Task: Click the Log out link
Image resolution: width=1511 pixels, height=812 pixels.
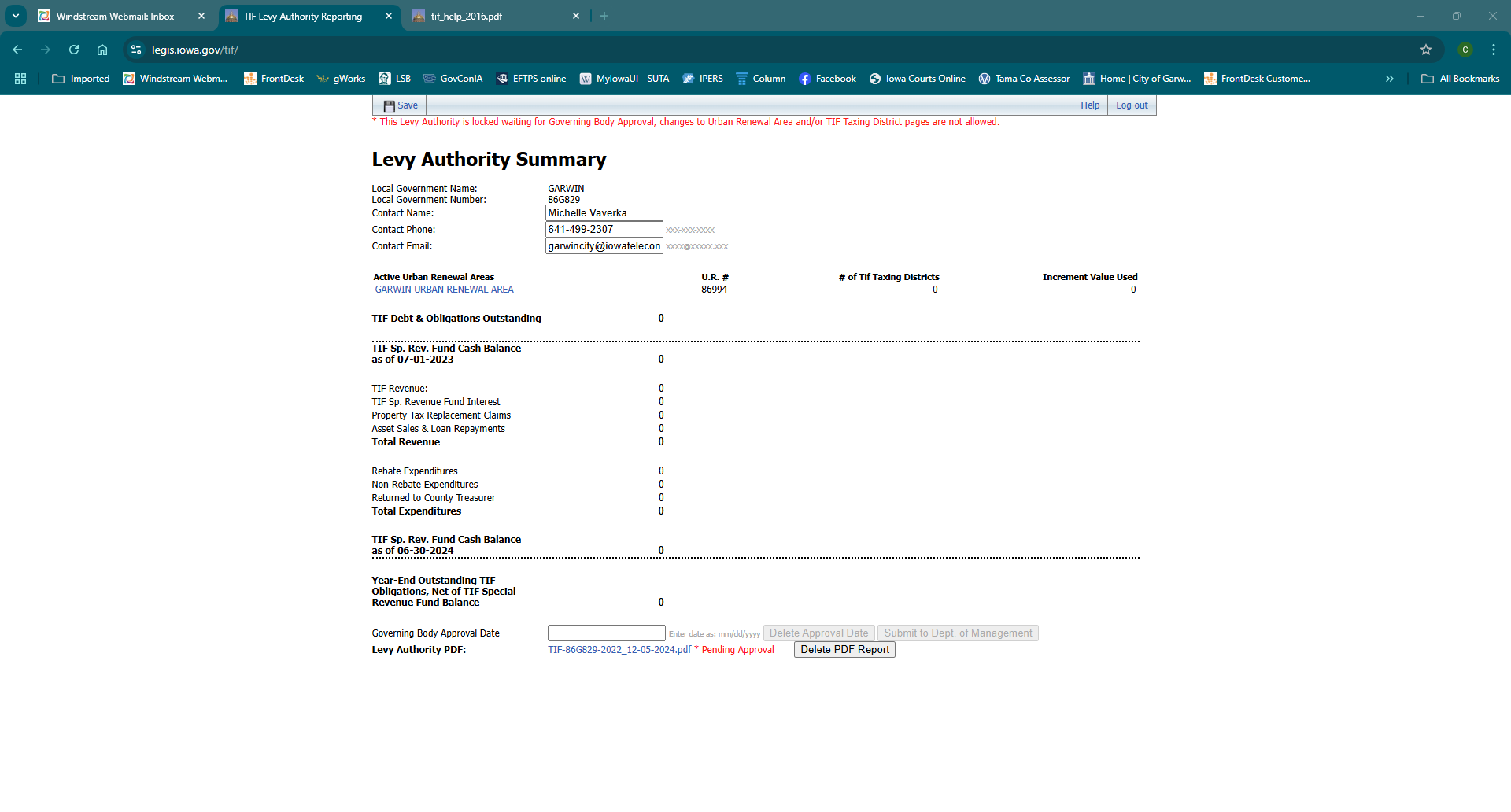Action: 1131,105
